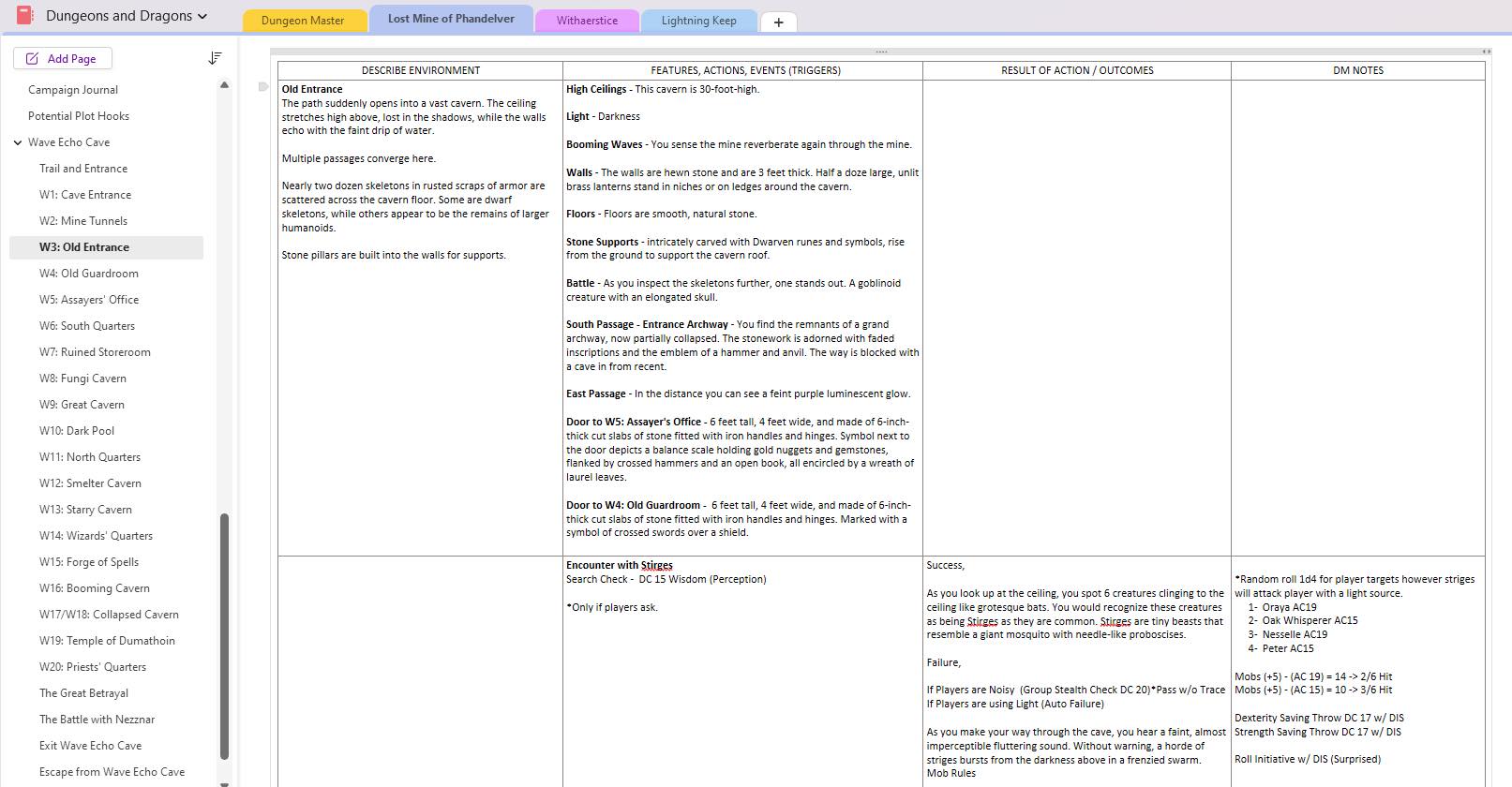This screenshot has width=1512, height=787.
Task: Click the Oak Whisperer AC15 list entry
Action: point(1310,620)
